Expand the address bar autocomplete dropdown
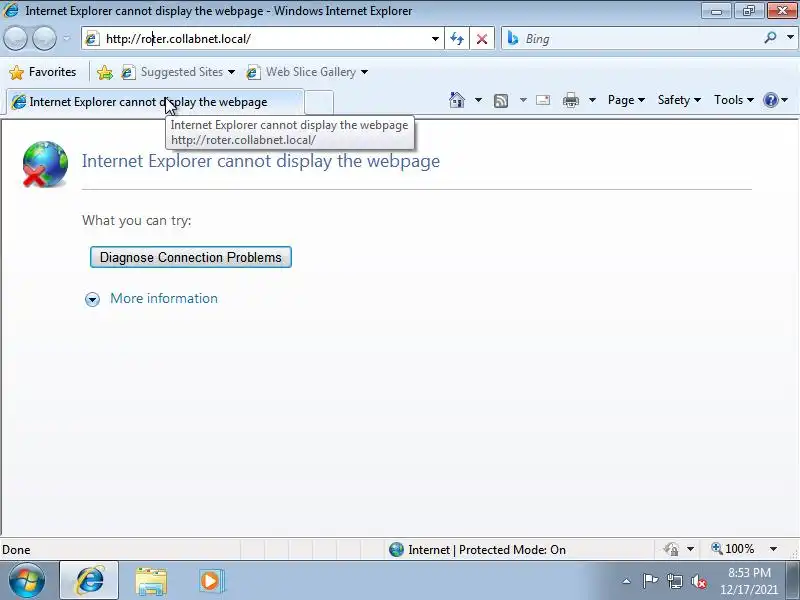Viewport: 800px width, 600px height. [435, 39]
